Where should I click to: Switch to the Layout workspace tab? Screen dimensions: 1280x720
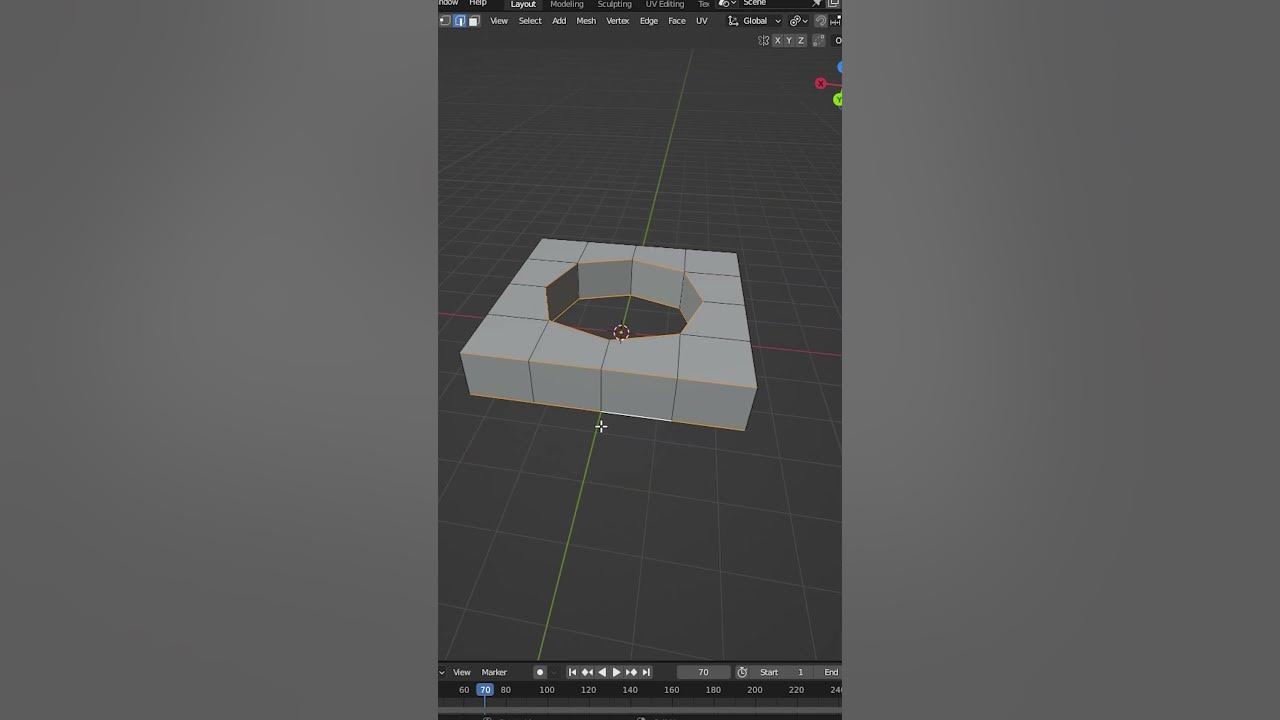(523, 4)
